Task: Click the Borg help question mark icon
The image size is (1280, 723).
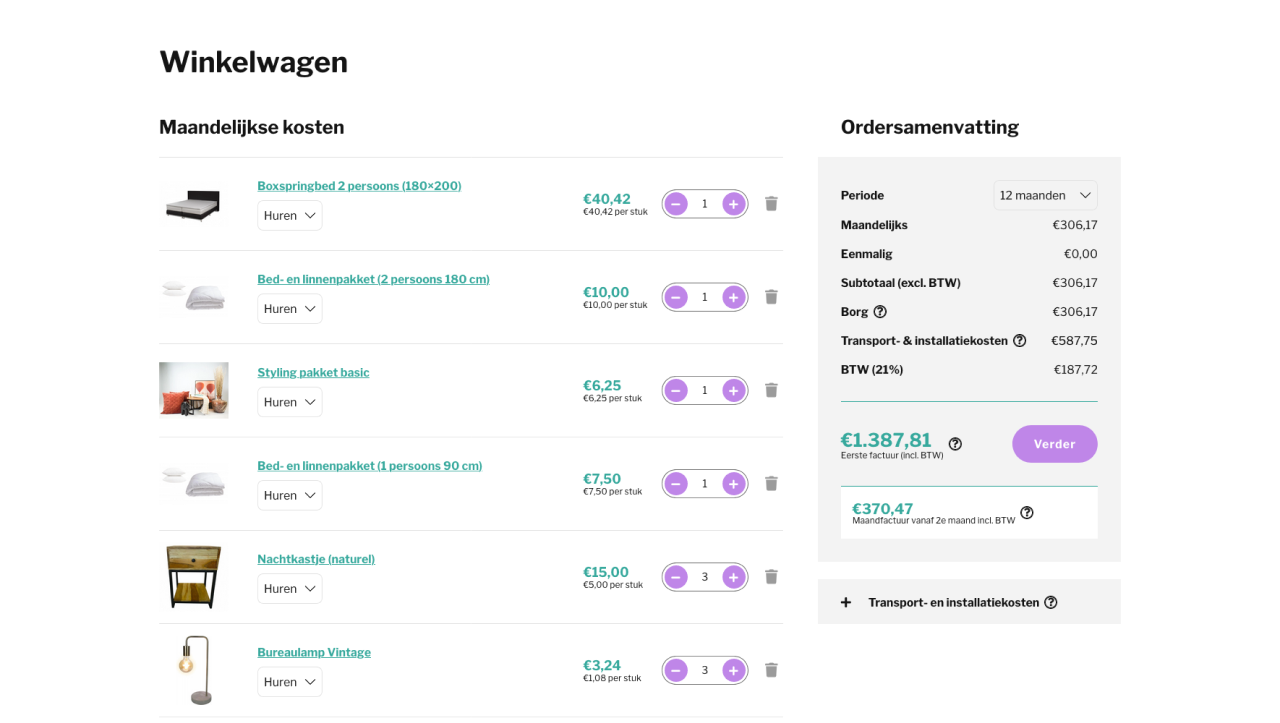Action: 880,312
